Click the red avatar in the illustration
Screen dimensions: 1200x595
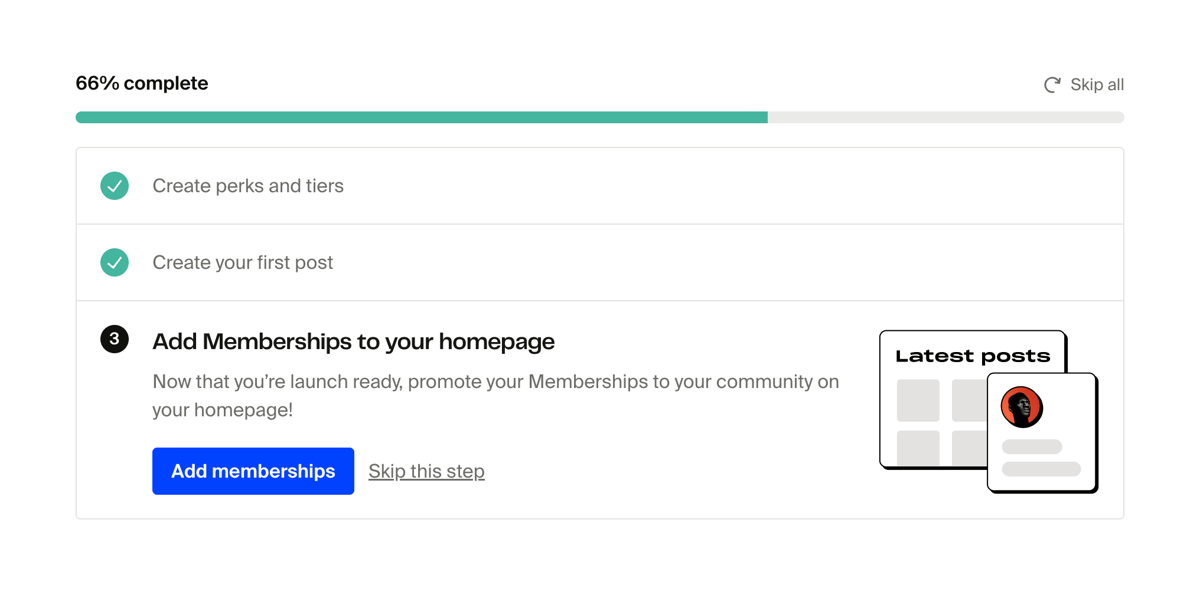pyautogui.click(x=1021, y=407)
